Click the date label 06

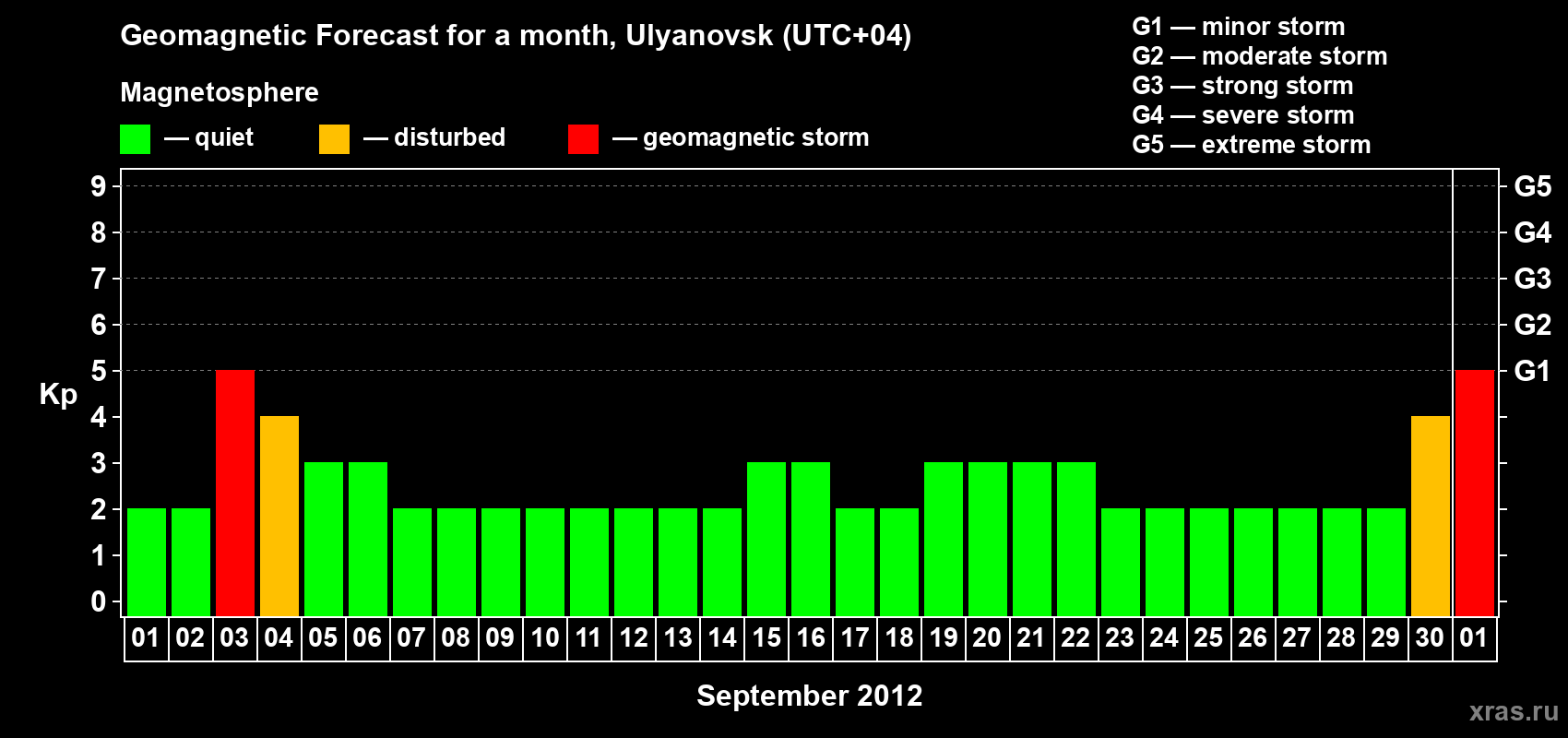(x=367, y=637)
